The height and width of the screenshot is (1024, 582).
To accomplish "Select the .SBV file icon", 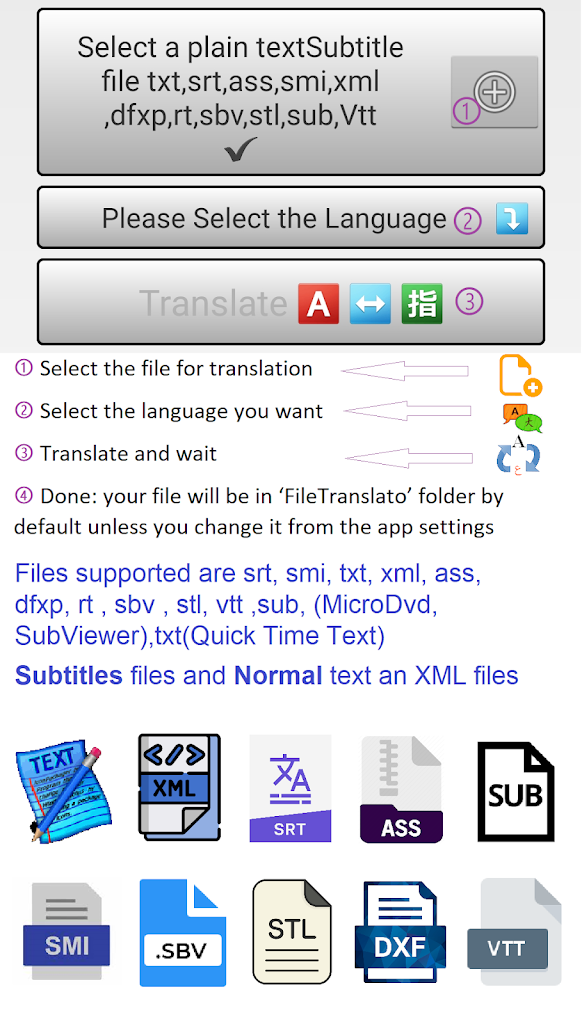I will click(182, 932).
